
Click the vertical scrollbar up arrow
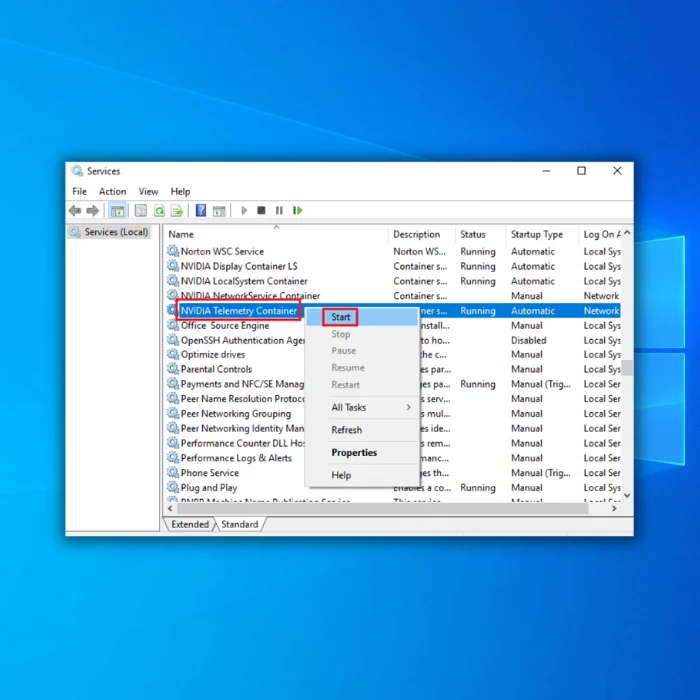click(x=627, y=233)
